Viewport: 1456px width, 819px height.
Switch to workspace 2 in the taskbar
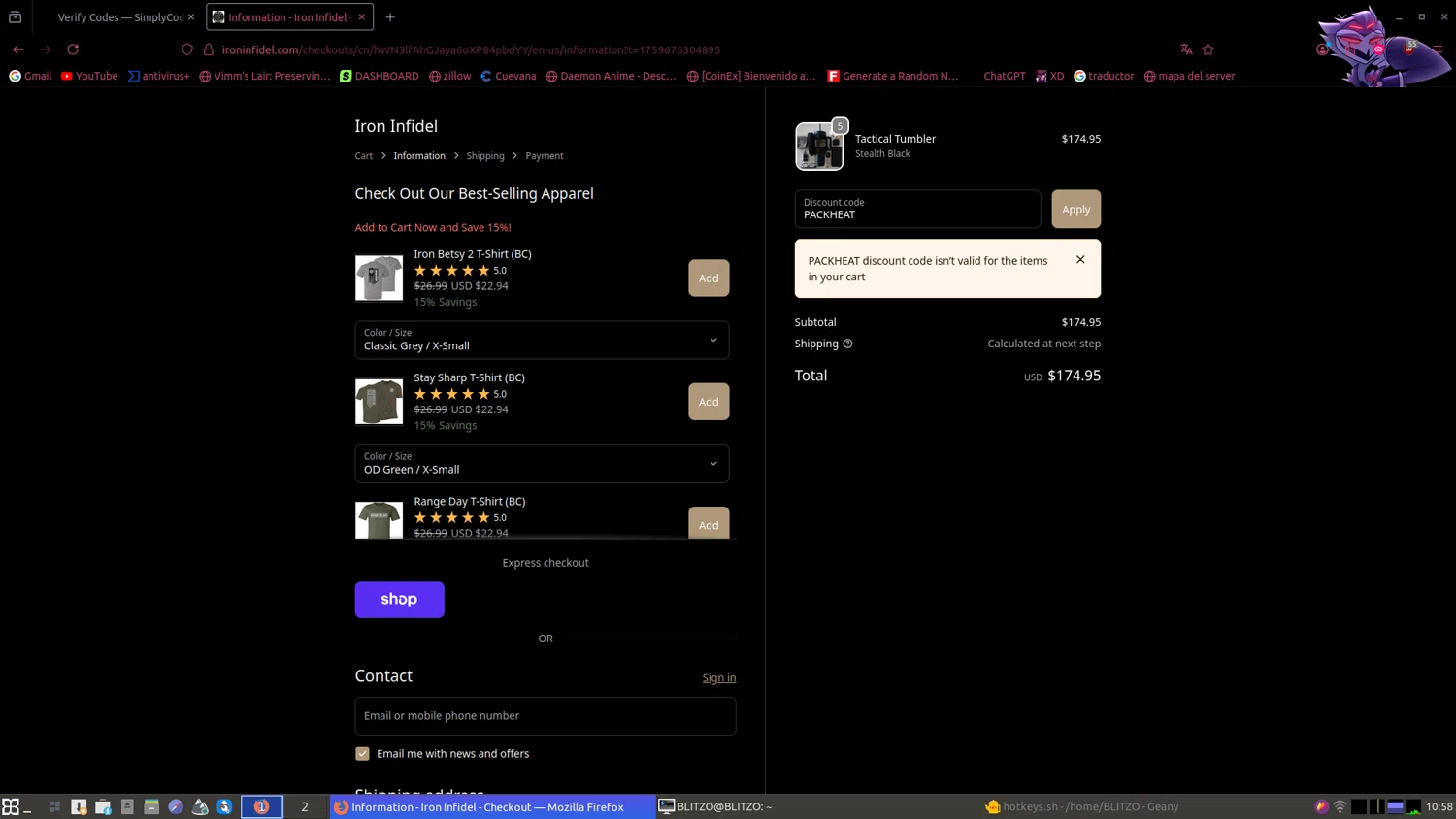point(305,806)
